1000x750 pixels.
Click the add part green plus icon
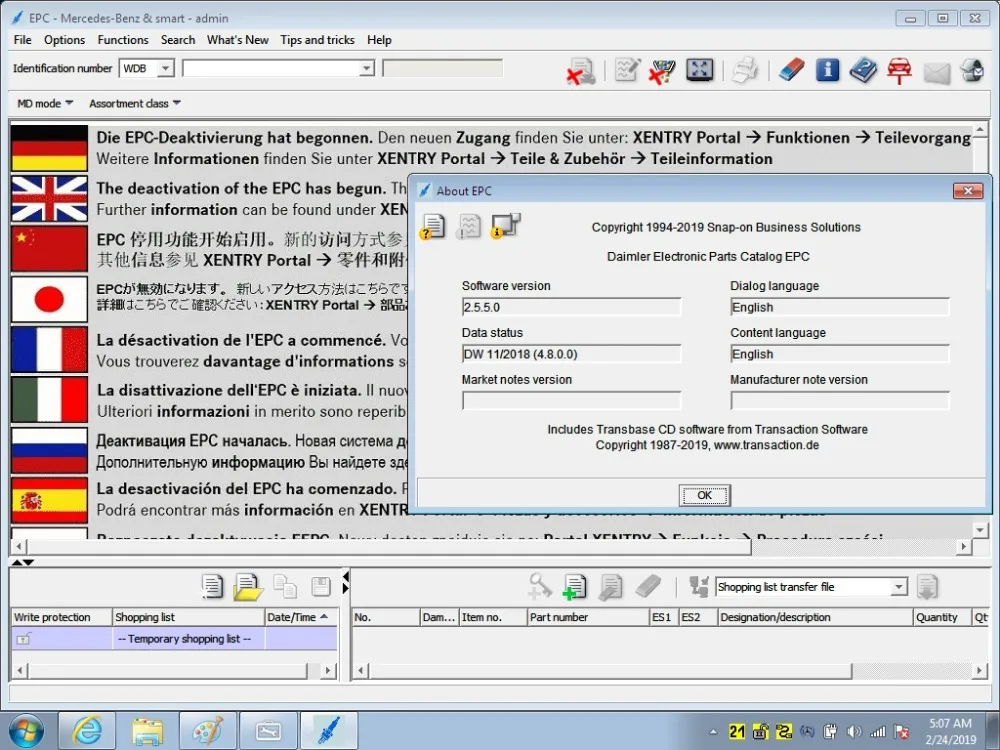point(575,587)
